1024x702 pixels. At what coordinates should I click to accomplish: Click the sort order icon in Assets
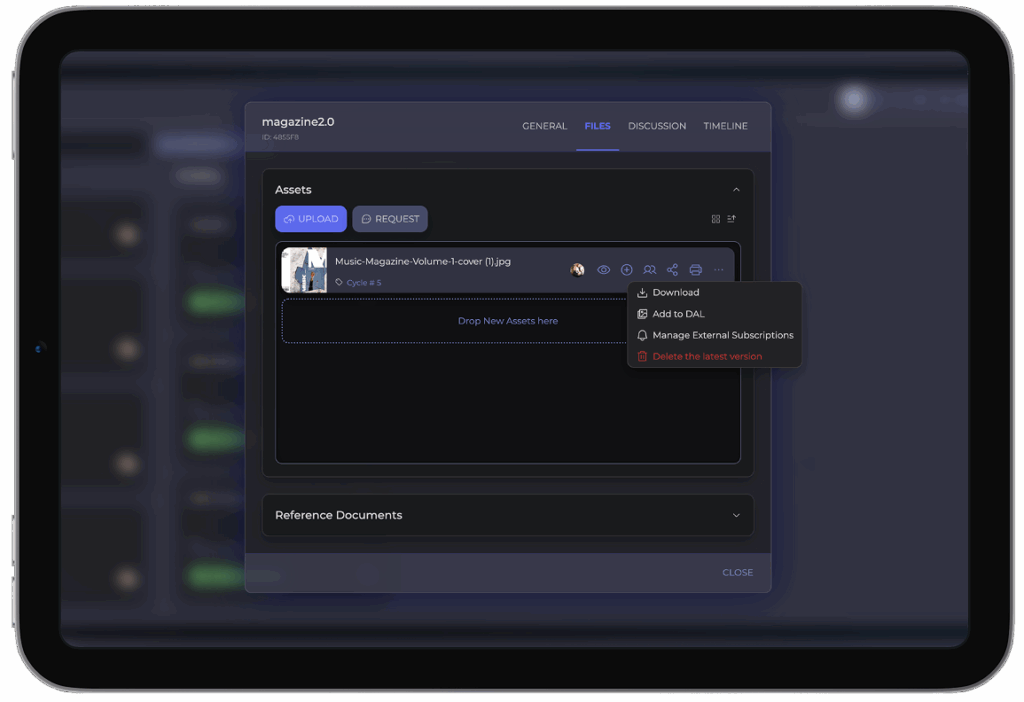tap(731, 219)
